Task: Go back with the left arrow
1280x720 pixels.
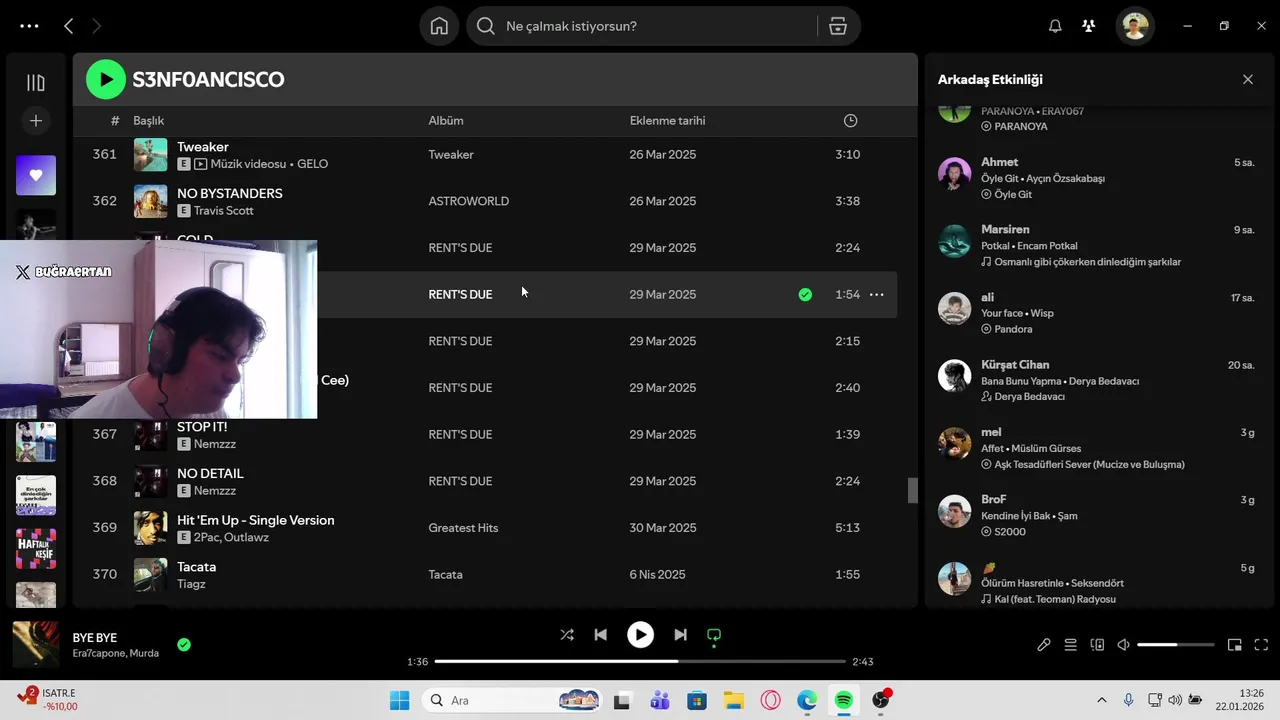Action: 68,26
